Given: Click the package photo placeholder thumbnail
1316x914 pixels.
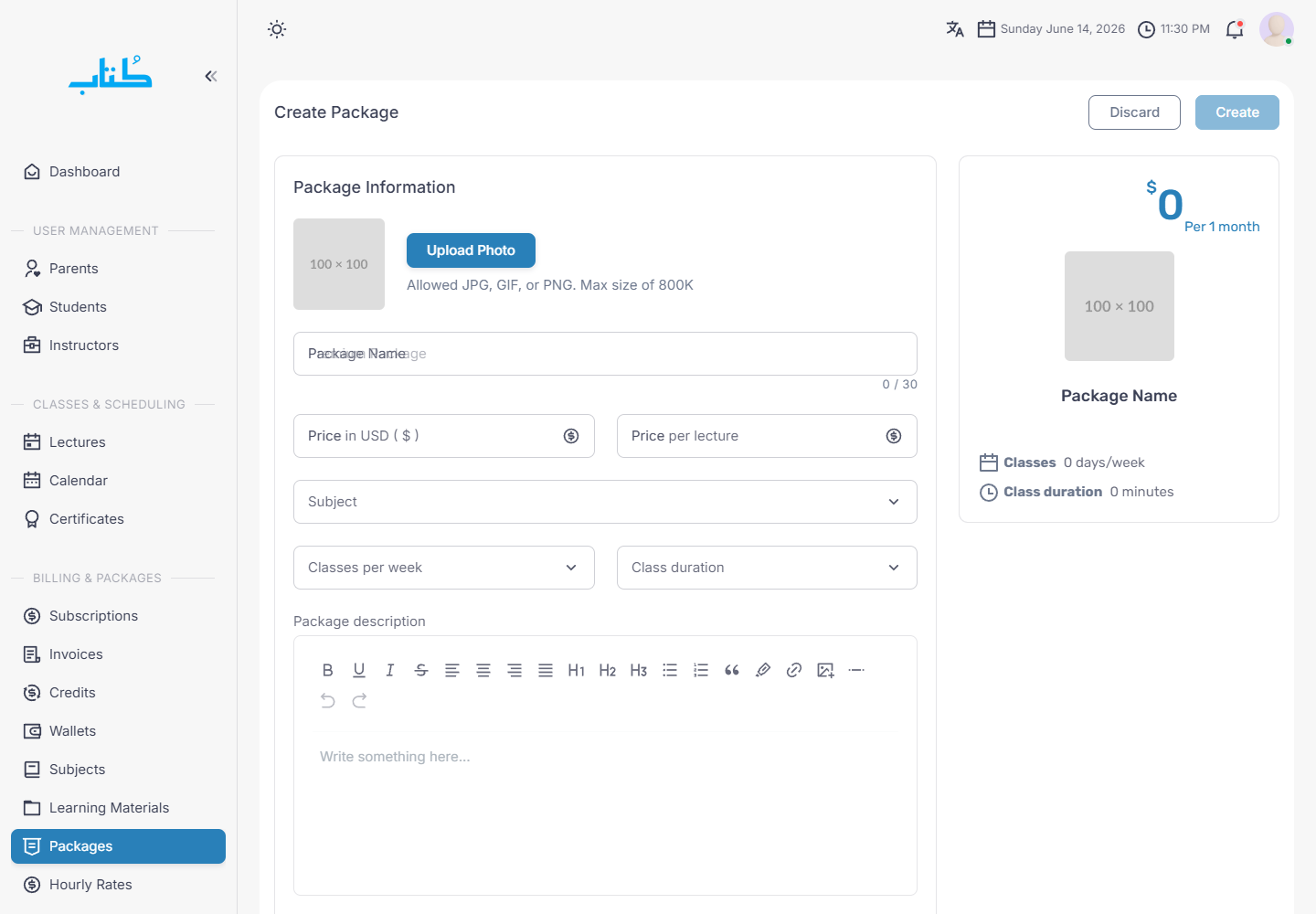Looking at the screenshot, I should click(339, 264).
